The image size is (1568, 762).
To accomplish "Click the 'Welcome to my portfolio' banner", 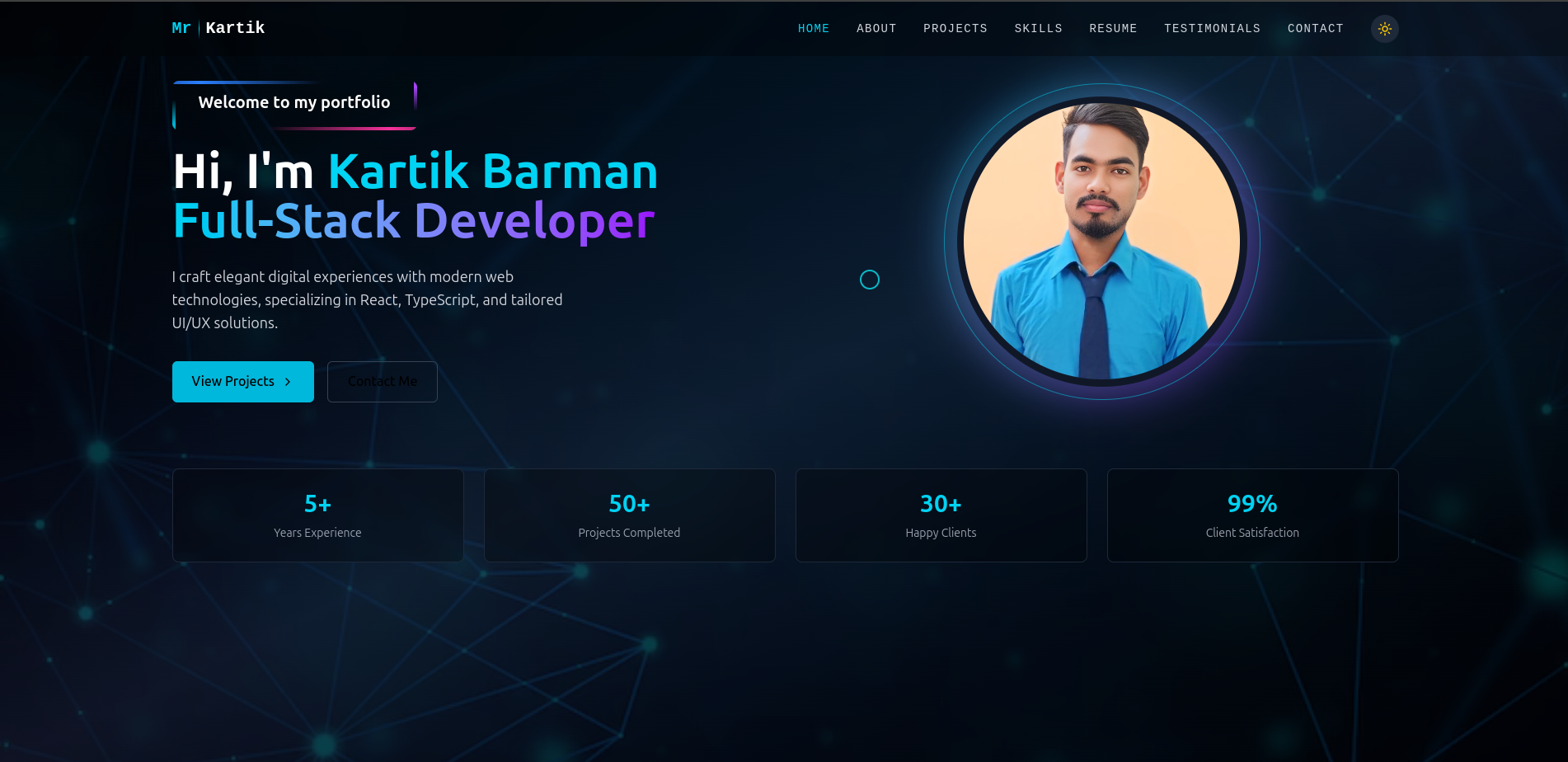I will 293,102.
